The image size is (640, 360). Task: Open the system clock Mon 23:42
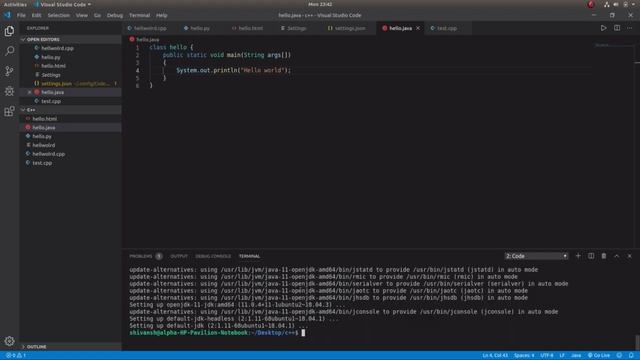[320, 4]
